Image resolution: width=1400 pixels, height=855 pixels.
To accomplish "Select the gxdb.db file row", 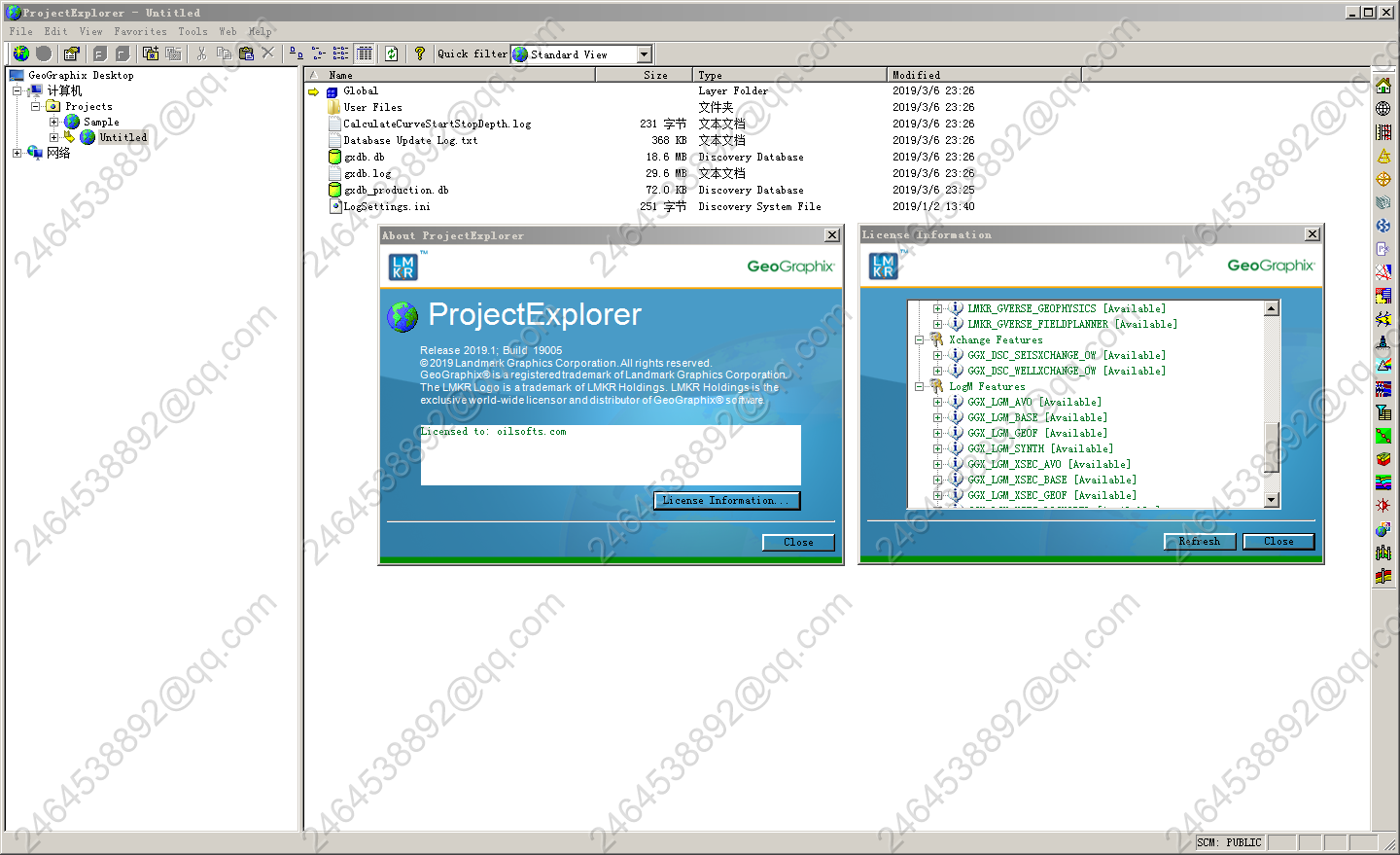I will pyautogui.click(x=365, y=157).
